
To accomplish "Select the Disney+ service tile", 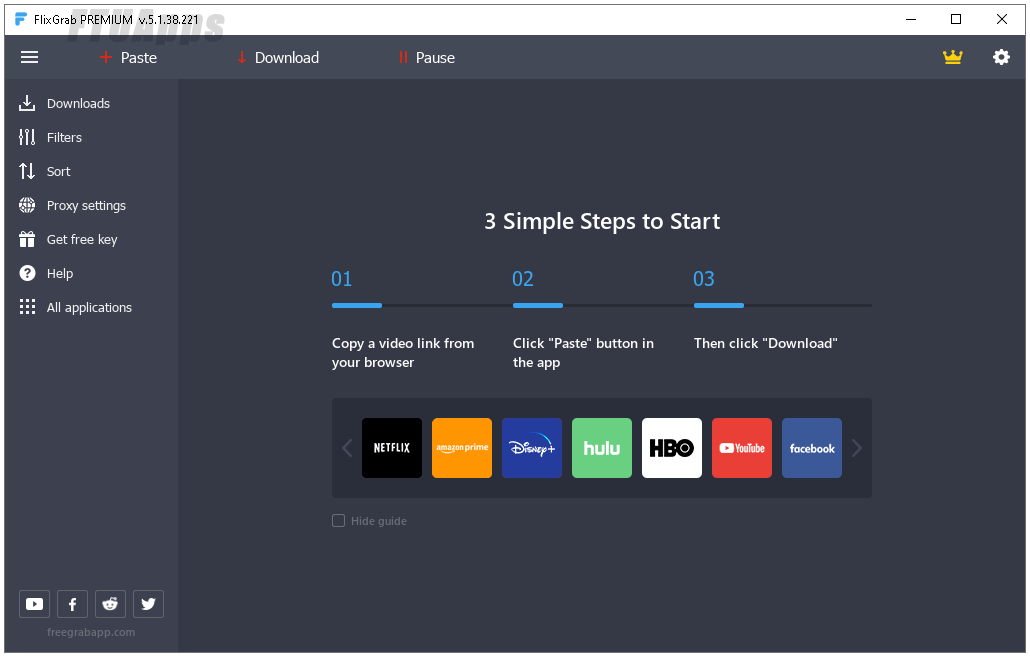I will [x=532, y=448].
